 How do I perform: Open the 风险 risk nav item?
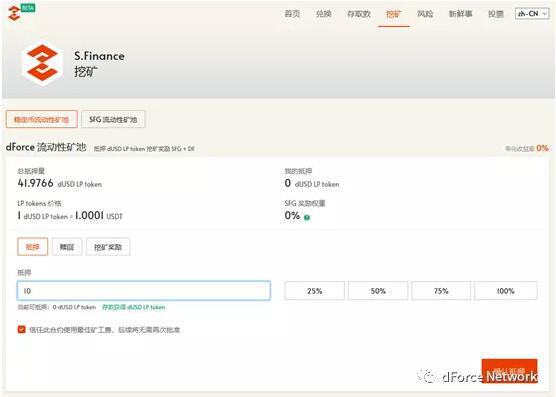tap(425, 14)
